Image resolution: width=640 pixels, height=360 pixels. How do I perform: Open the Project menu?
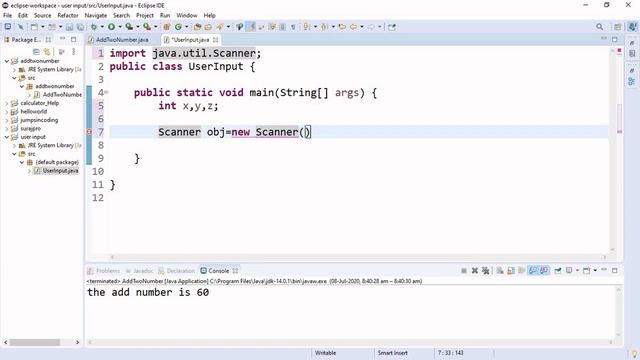[x=145, y=15]
